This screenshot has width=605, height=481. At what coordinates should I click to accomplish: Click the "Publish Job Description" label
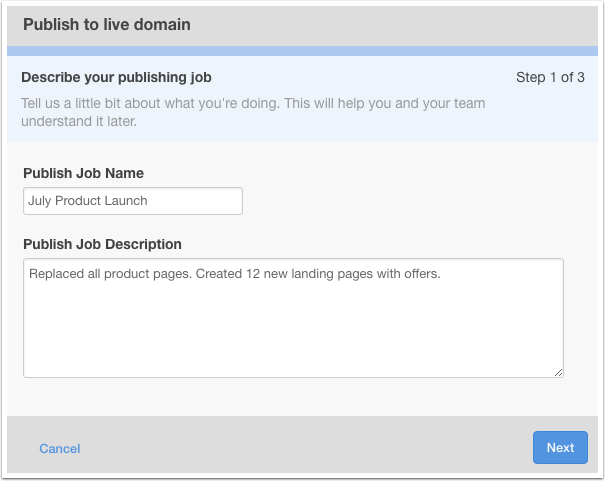point(102,244)
